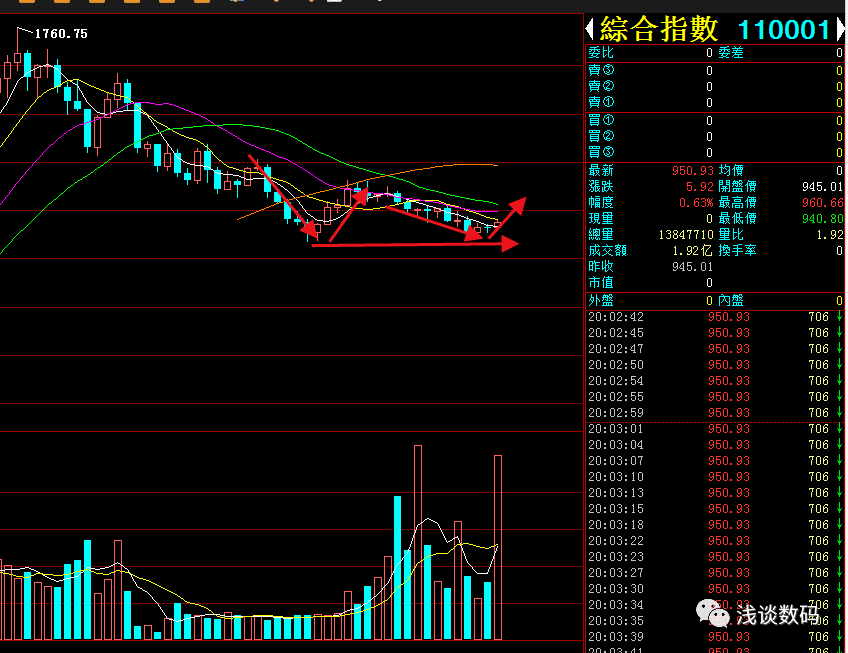Select the tick row at 20:02:50
848x653 pixels.
coord(715,365)
